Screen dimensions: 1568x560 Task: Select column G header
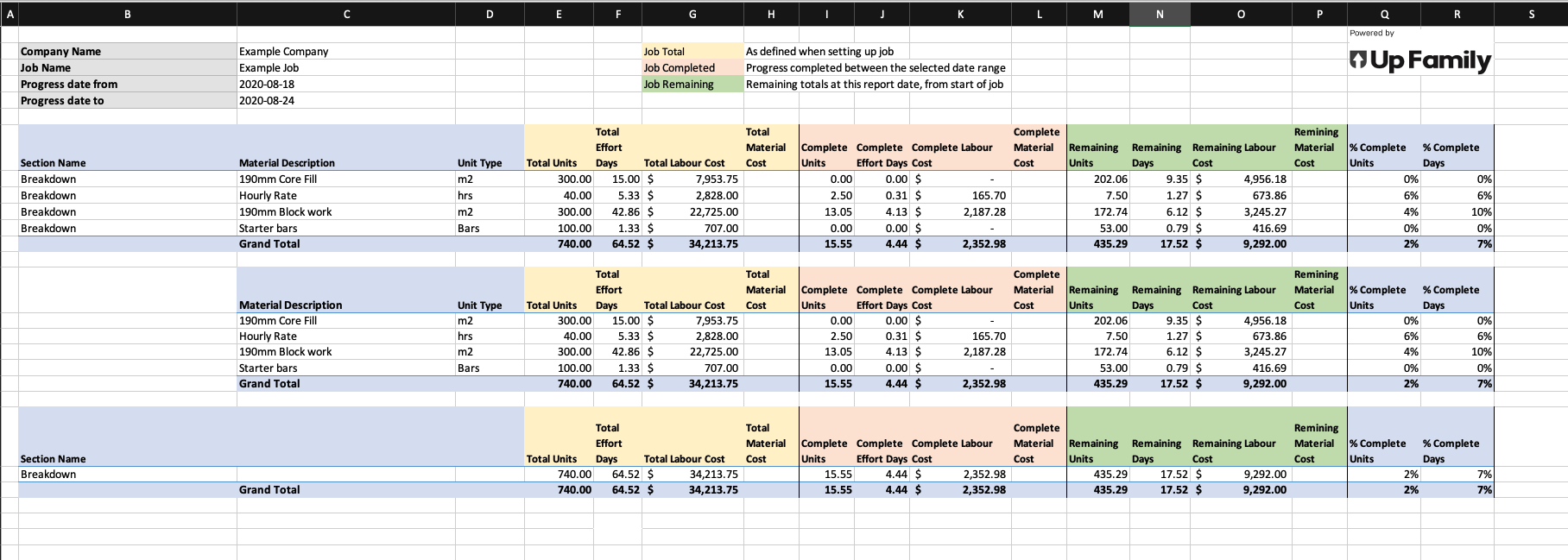coord(692,14)
